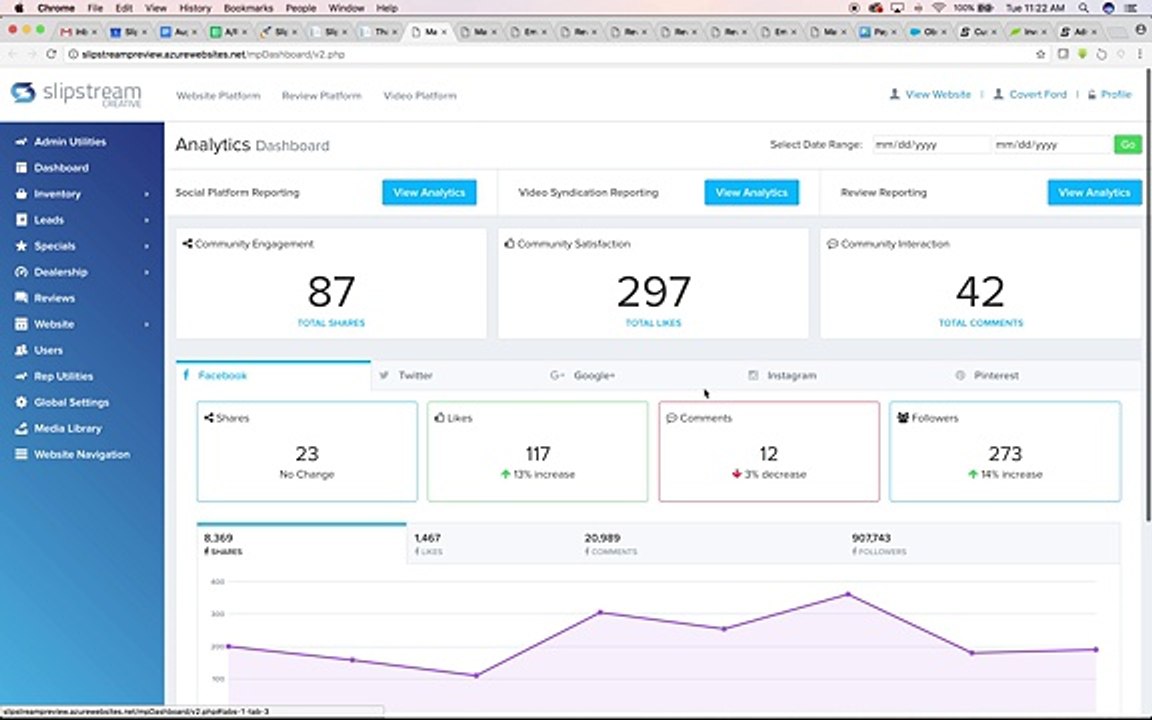The image size is (1152, 720).
Task: Open the Profile link
Action: (1109, 94)
